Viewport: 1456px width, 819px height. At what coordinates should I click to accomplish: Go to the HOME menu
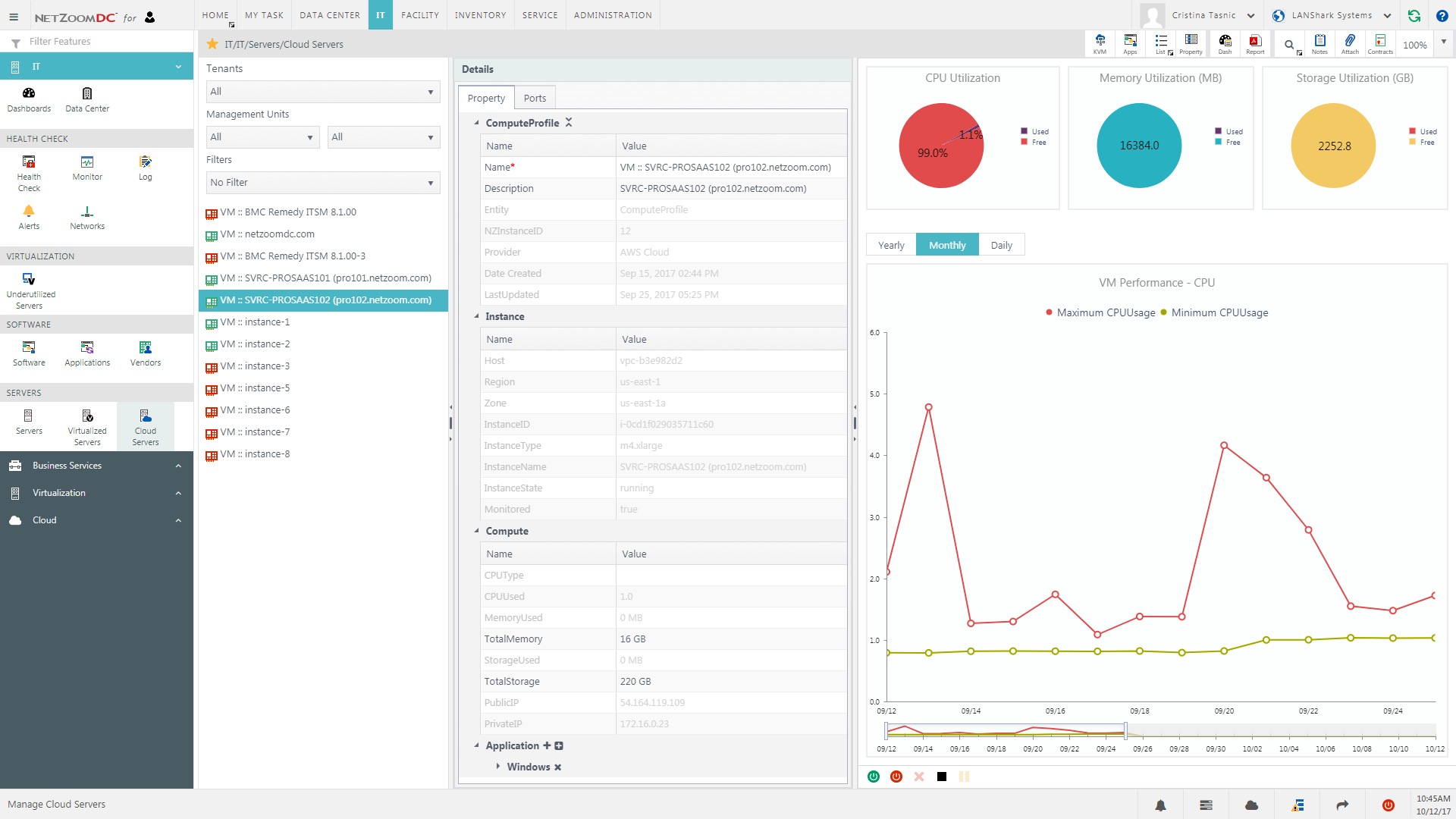tap(215, 15)
